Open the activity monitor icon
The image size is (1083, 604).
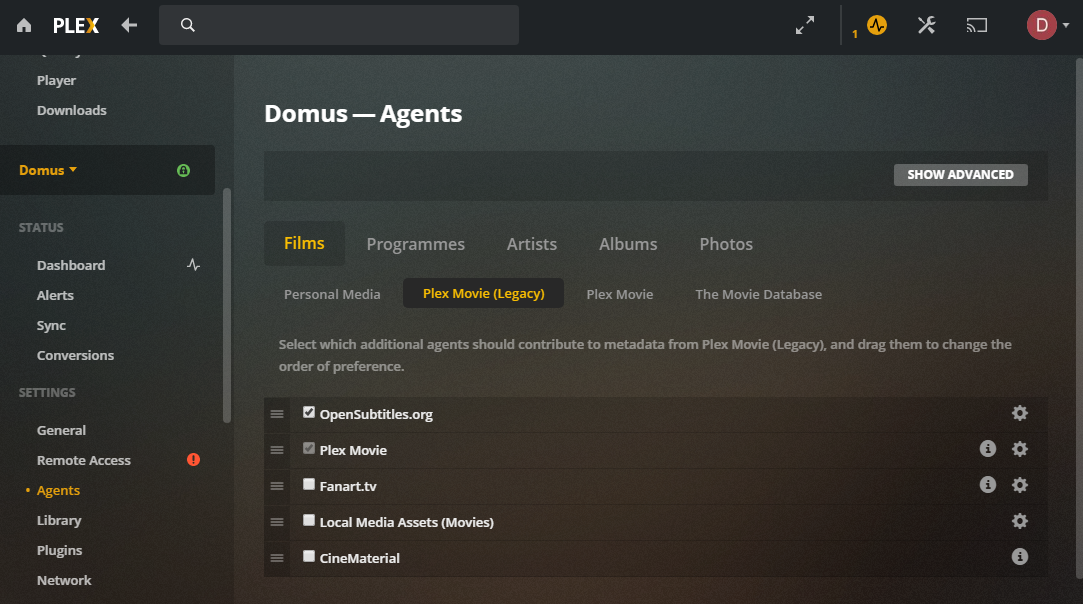pyautogui.click(x=877, y=26)
